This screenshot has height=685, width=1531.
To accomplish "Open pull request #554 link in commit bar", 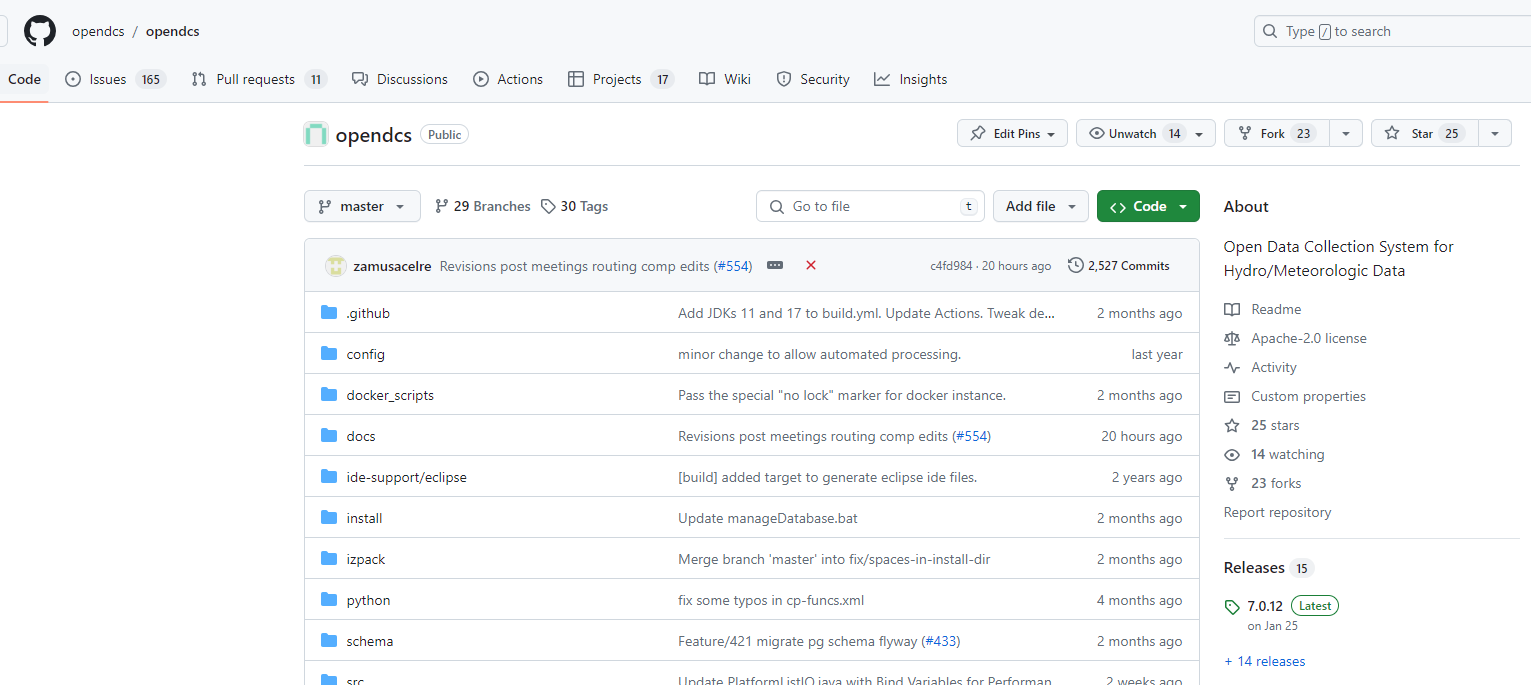I will pos(732,266).
